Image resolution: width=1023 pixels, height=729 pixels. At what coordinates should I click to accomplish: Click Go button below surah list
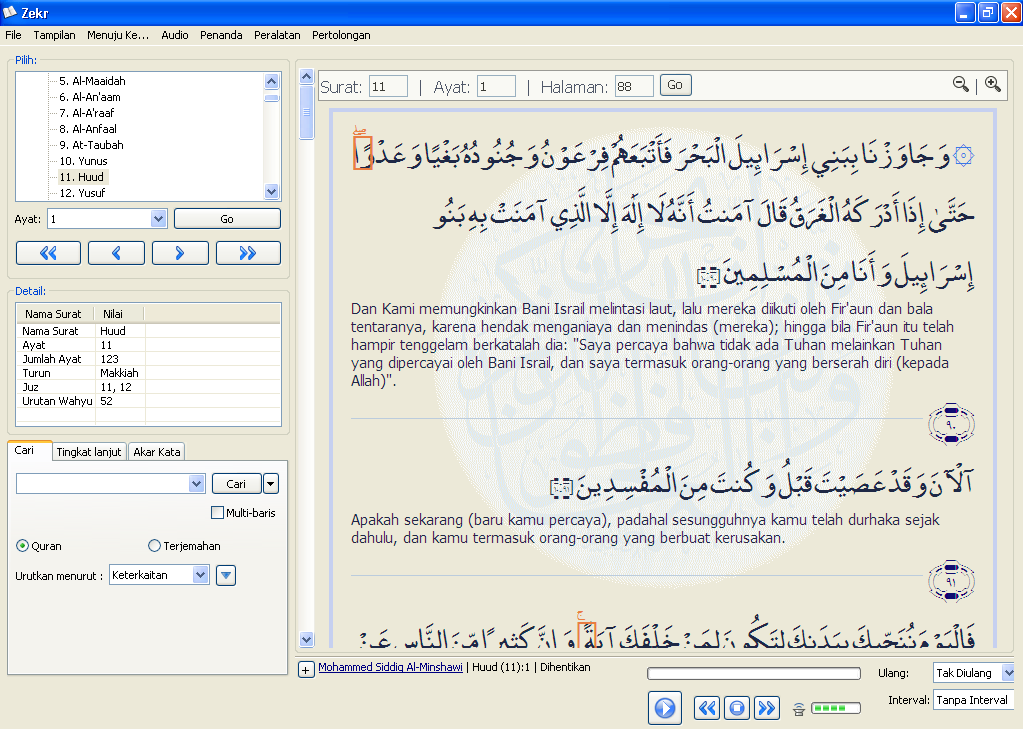pyautogui.click(x=227, y=219)
